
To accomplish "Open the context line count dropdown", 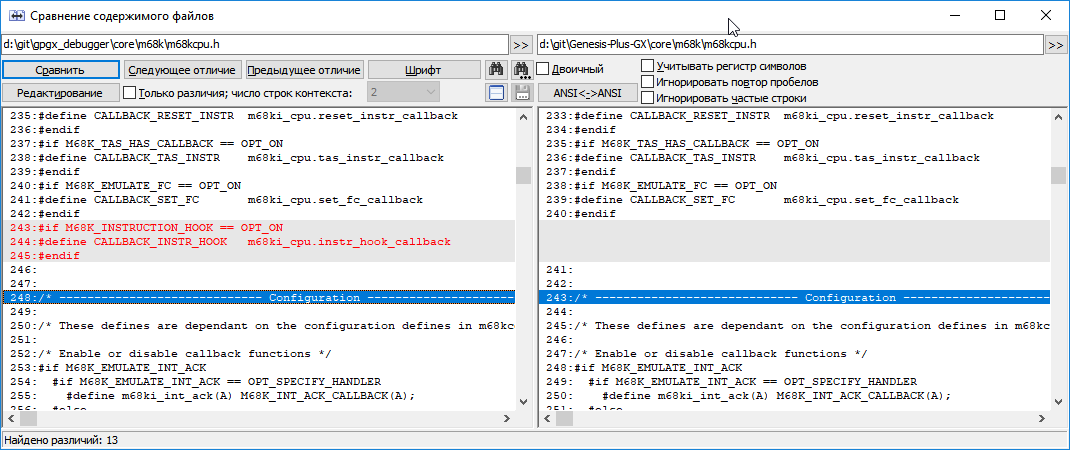I will click(403, 92).
